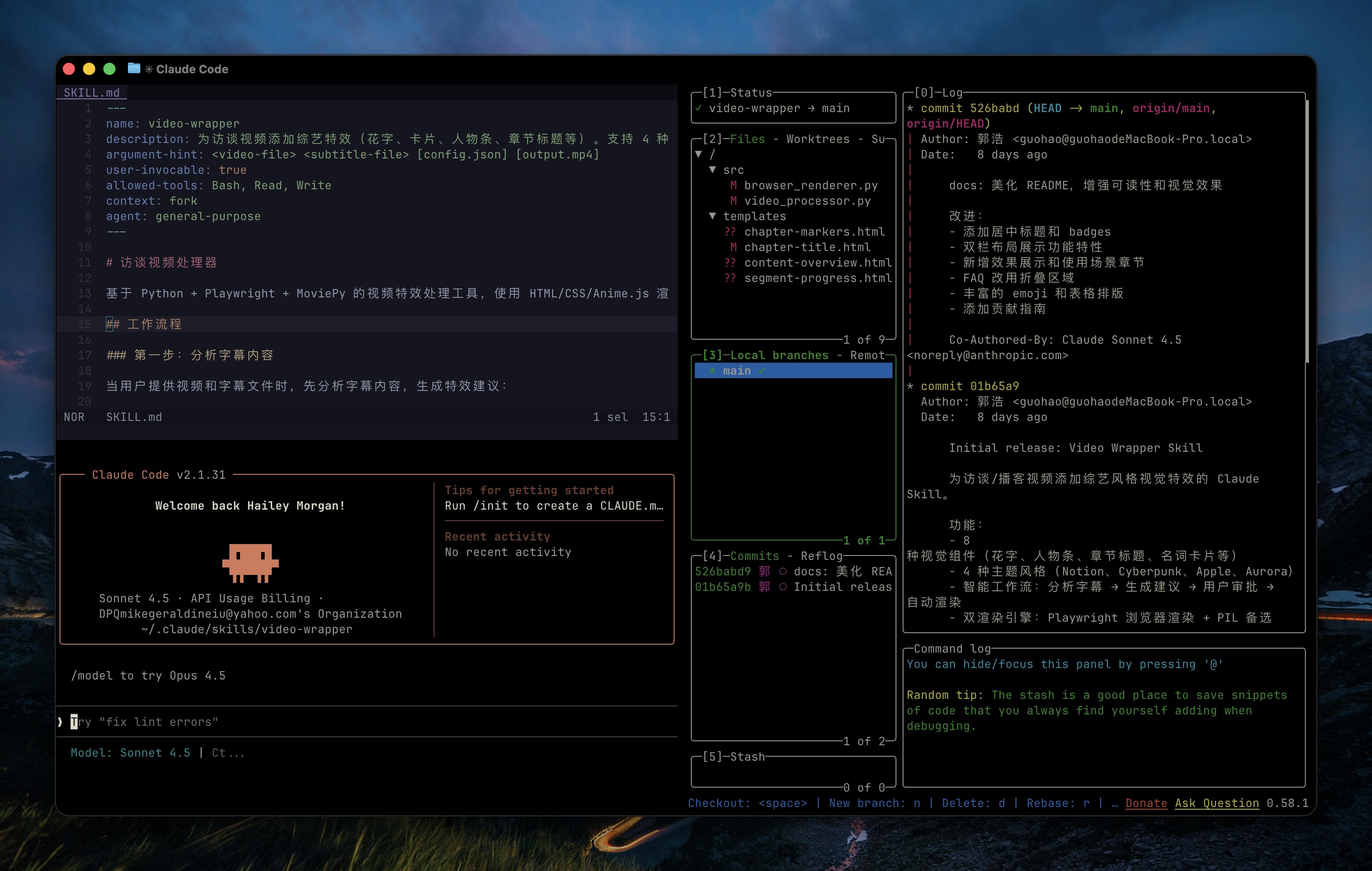Image resolution: width=1372 pixels, height=871 pixels.
Task: Click the green zoom window button
Action: click(109, 69)
